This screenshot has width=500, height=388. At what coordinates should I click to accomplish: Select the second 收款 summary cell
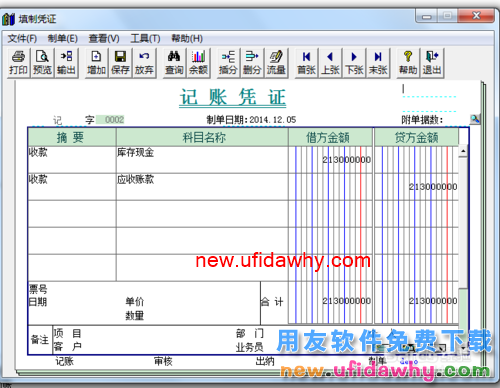tap(72, 187)
